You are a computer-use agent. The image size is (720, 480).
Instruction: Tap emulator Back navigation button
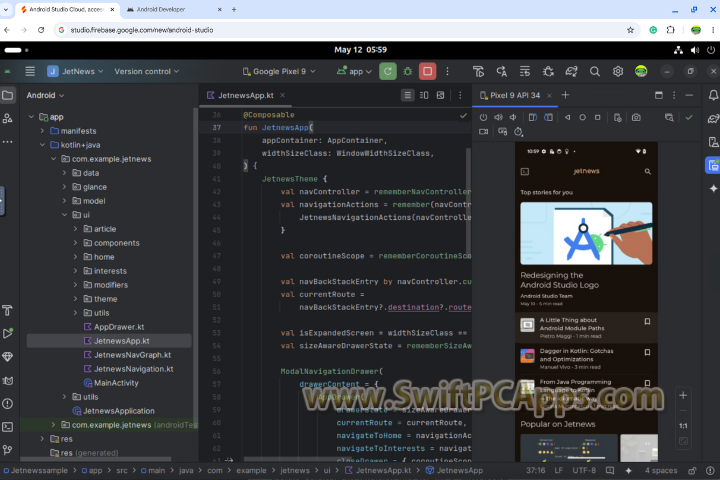(568, 118)
